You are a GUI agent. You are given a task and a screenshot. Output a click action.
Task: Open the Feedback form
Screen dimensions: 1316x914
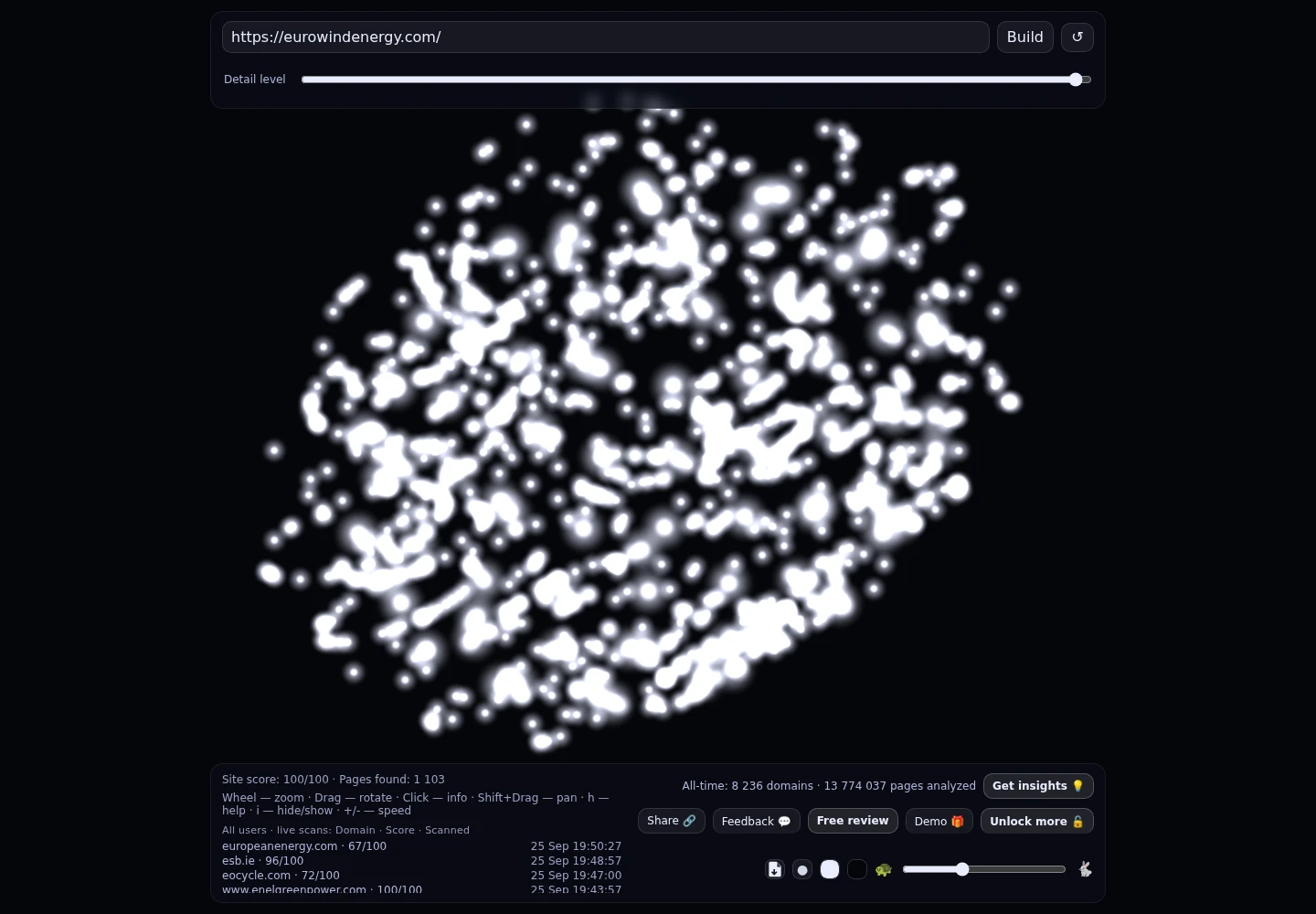[757, 821]
